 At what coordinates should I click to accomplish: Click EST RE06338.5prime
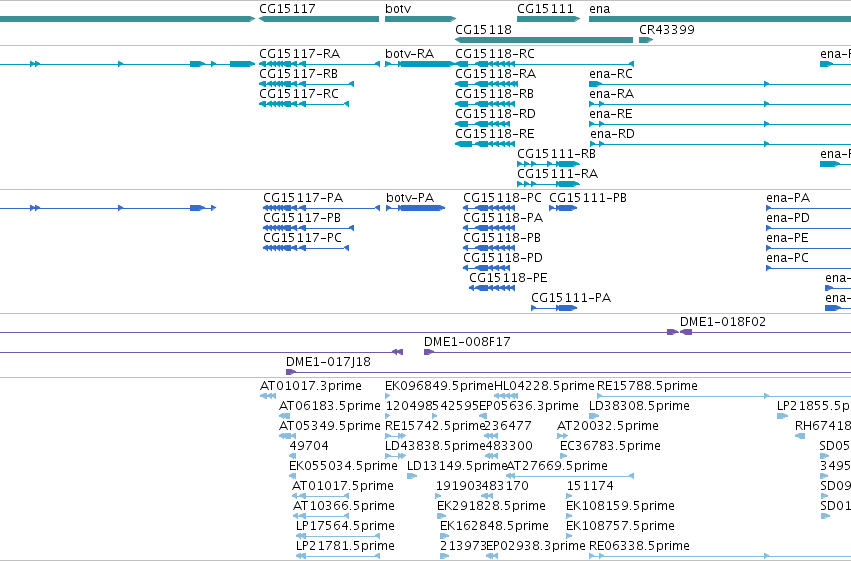point(720,557)
